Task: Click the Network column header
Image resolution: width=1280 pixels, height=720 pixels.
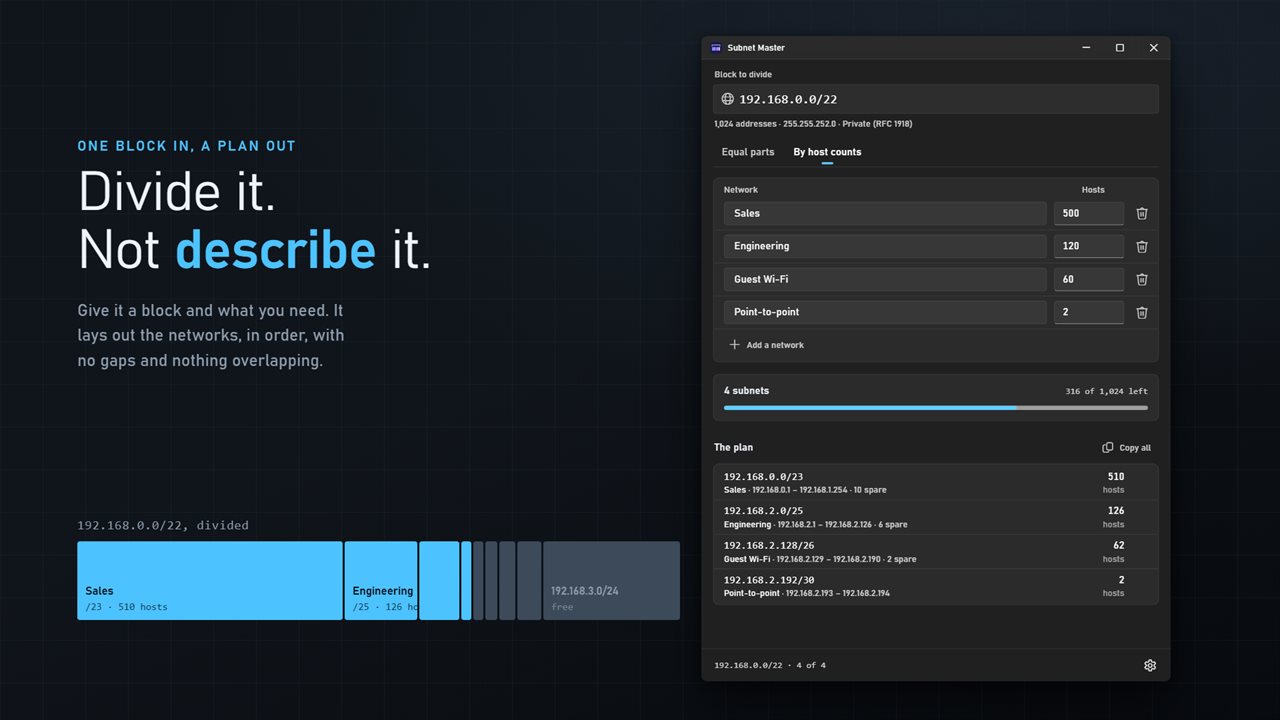Action: [x=741, y=190]
